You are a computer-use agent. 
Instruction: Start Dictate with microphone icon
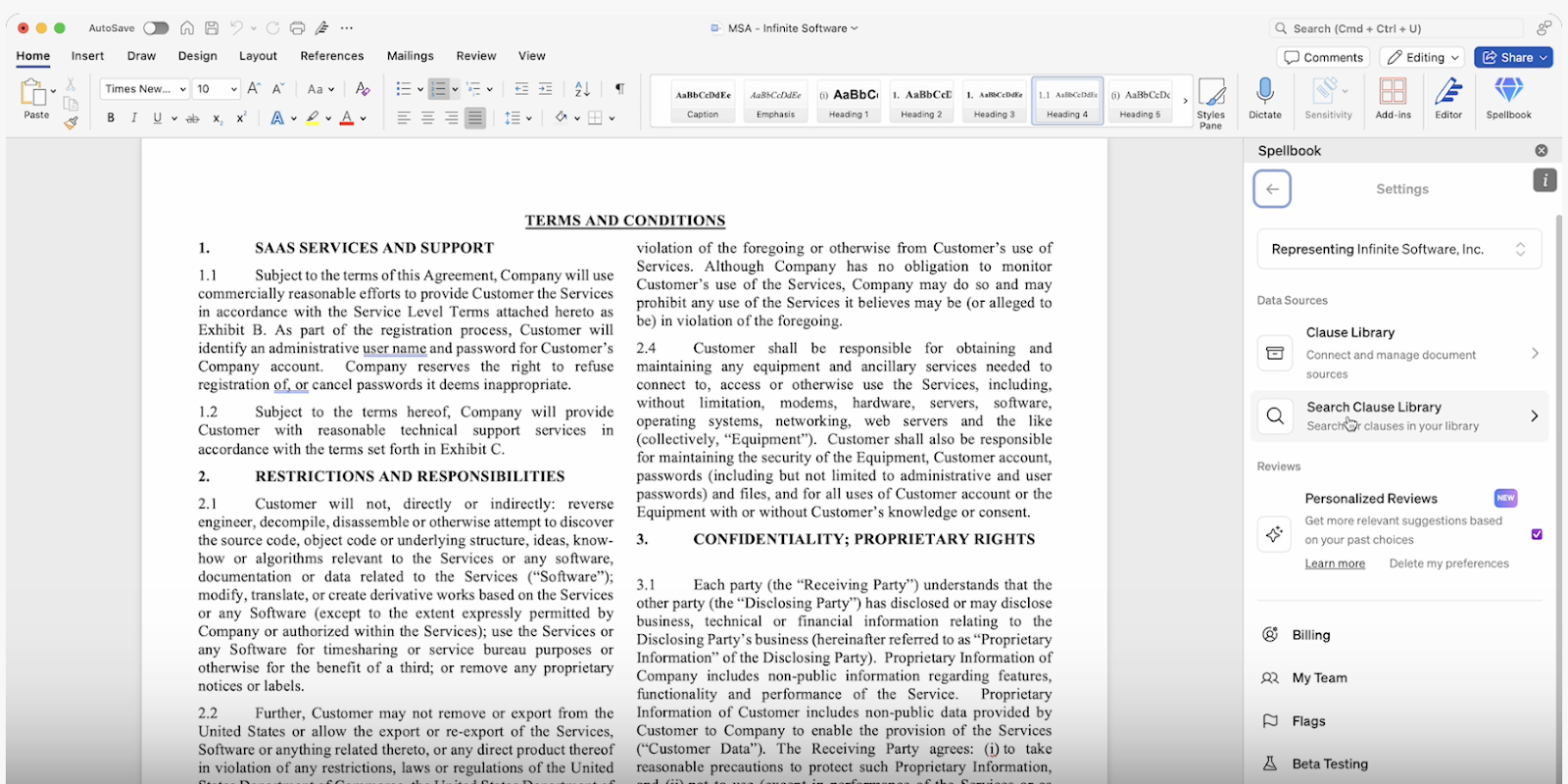point(1265,98)
